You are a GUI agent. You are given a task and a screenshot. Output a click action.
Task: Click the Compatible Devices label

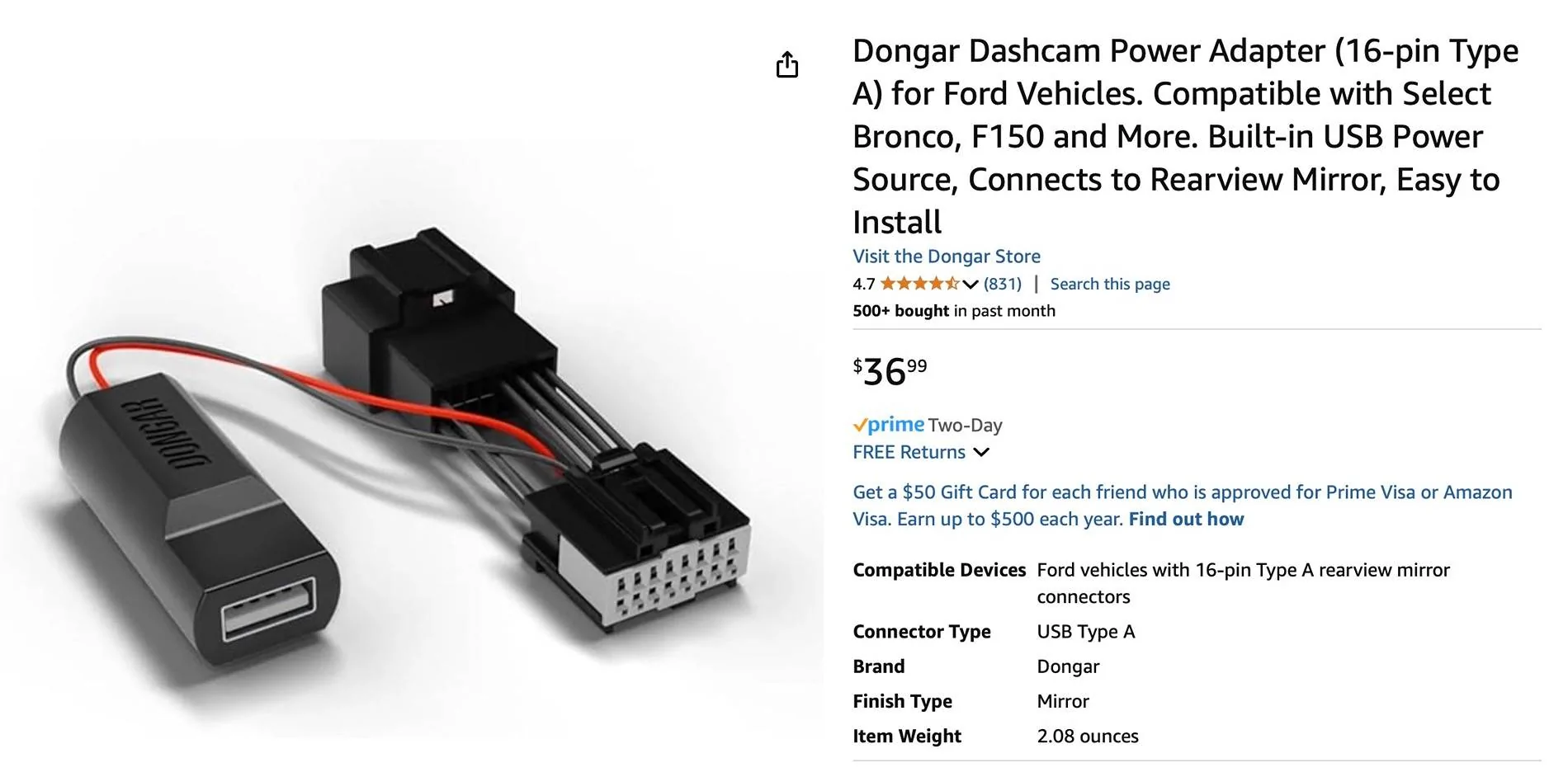pos(938,570)
